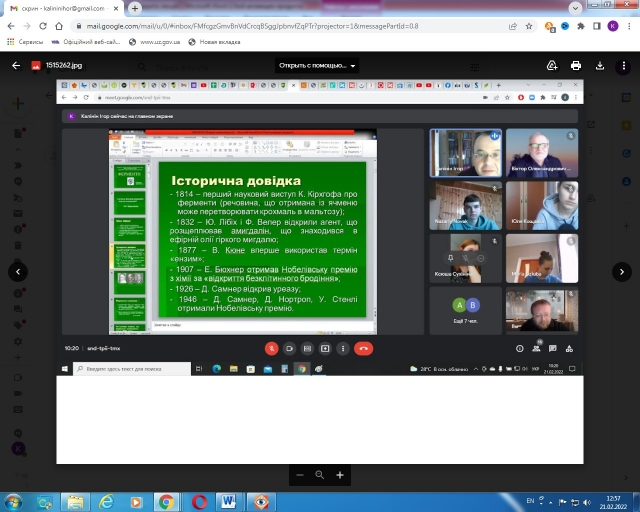Image resolution: width=640 pixels, height=512 pixels.
Task: Open the viewer's three-dot more actions menu
Action: [623, 65]
